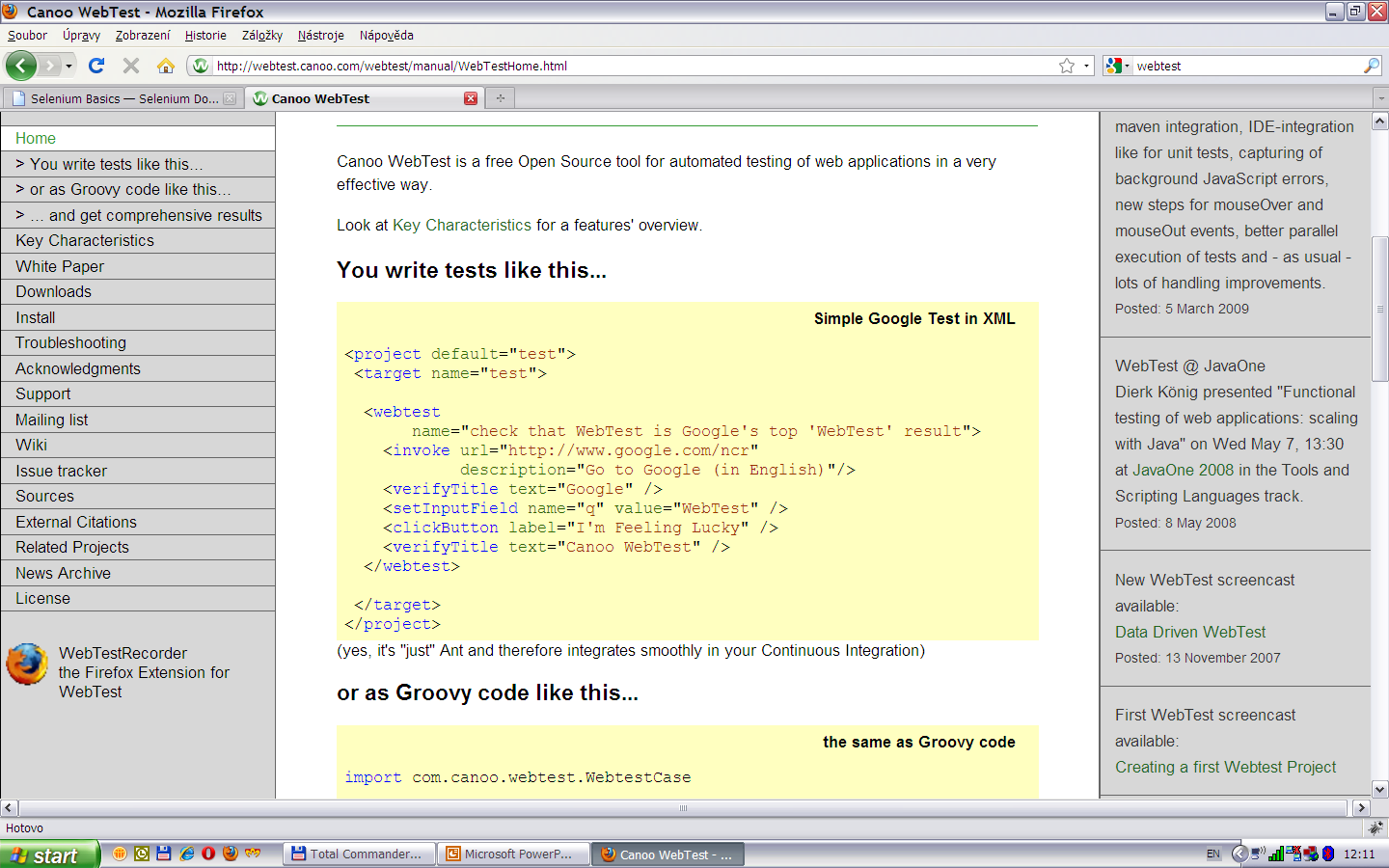Open the back/forward history dropdown arrow
Screen dimensions: 1389x868
tap(68, 66)
